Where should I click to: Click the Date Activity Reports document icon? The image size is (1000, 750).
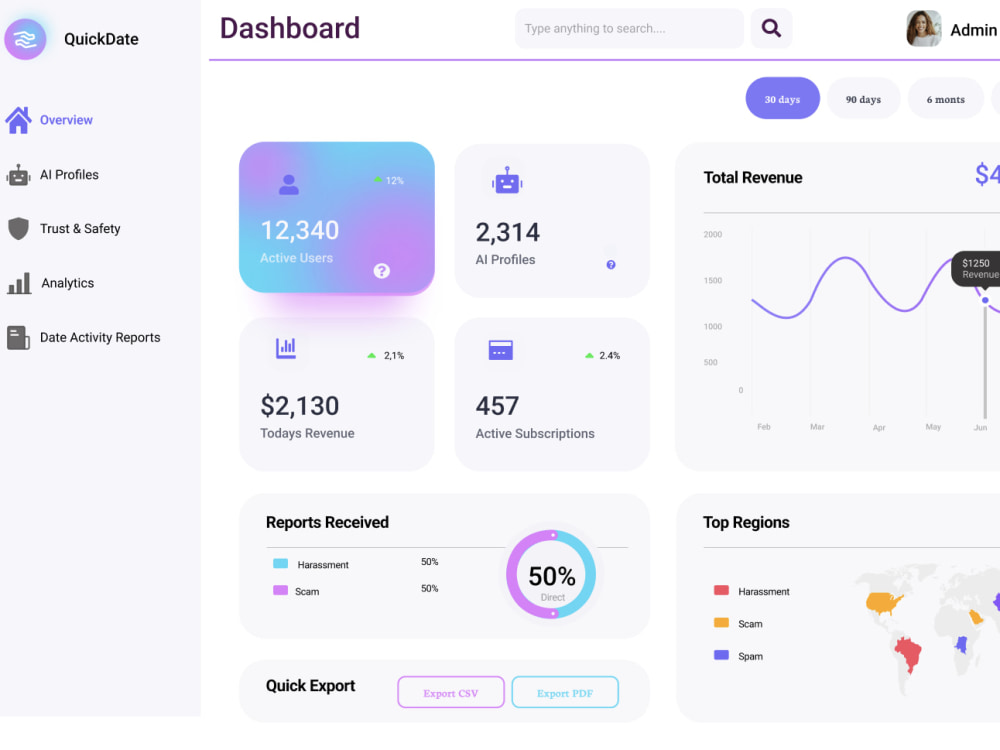[18, 337]
